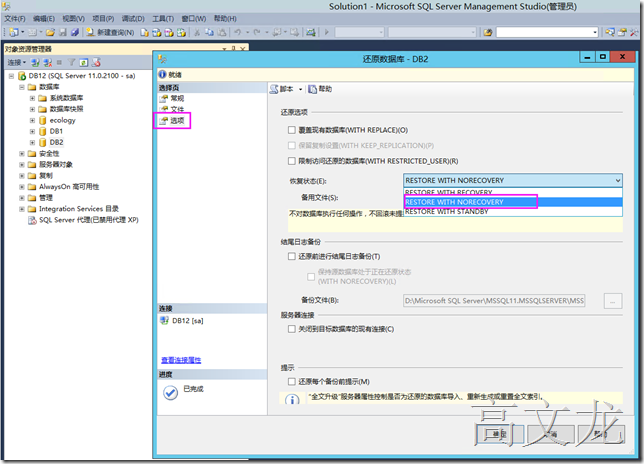Choose RESTORE WITH NORECOVERY in the dropdown list
This screenshot has height=464, width=644.
pyautogui.click(x=513, y=202)
